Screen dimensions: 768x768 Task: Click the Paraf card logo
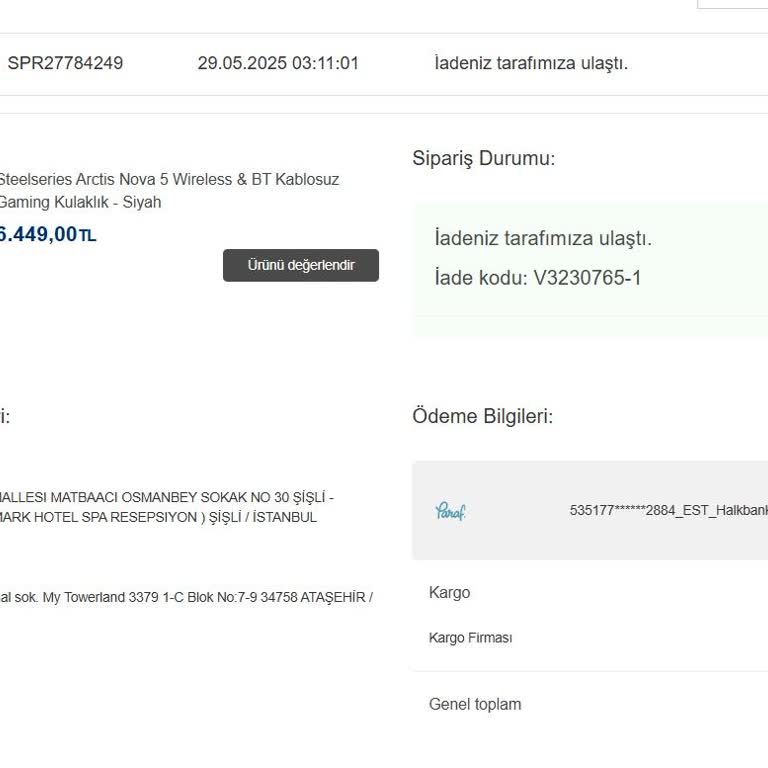pos(451,511)
